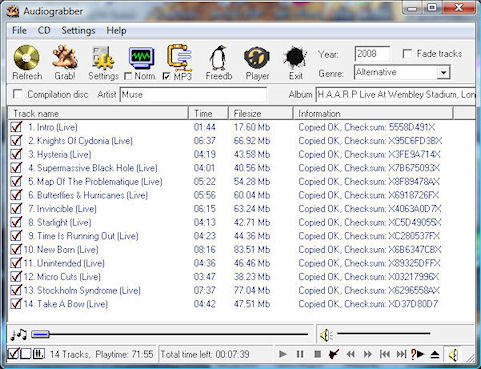Sort by the Track name column header
Screen dimensions: 481x369
(x=98, y=113)
